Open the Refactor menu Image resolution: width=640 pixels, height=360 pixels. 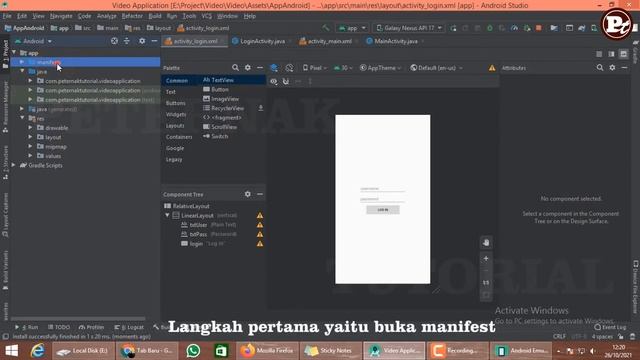[132, 16]
